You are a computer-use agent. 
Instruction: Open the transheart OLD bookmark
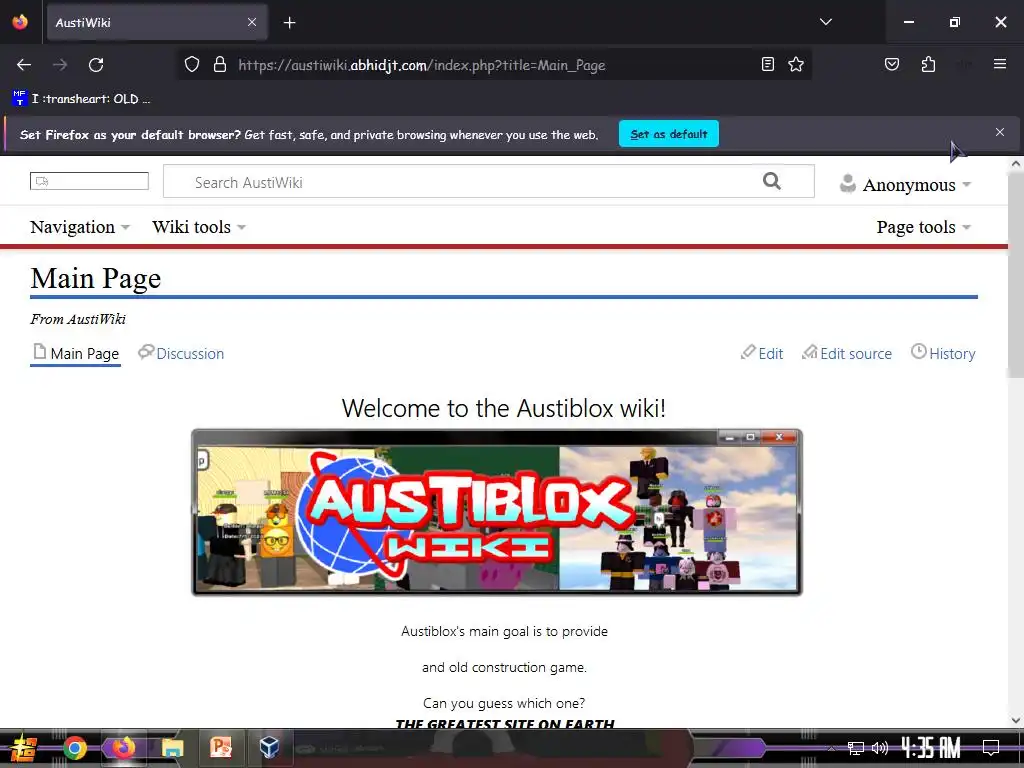82,99
